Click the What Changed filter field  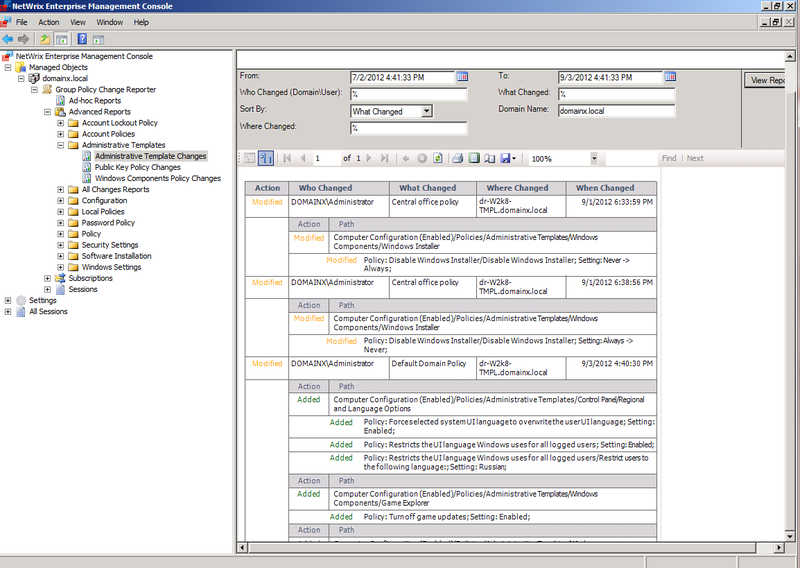point(616,94)
